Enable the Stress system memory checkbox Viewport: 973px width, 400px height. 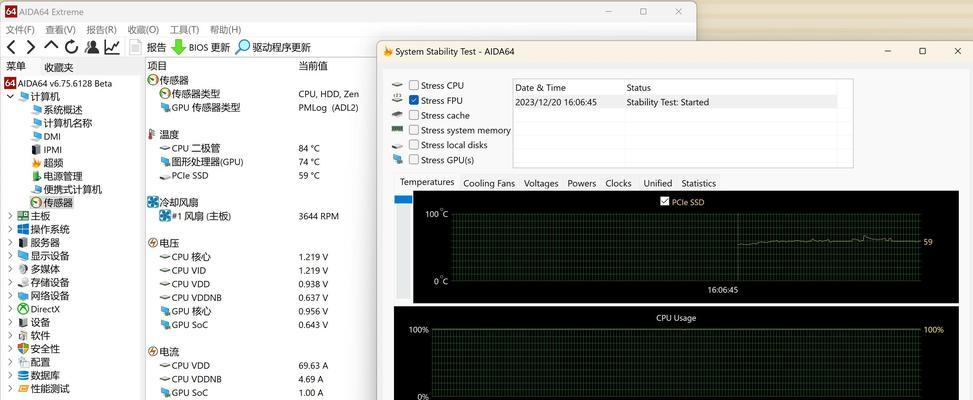(x=414, y=130)
